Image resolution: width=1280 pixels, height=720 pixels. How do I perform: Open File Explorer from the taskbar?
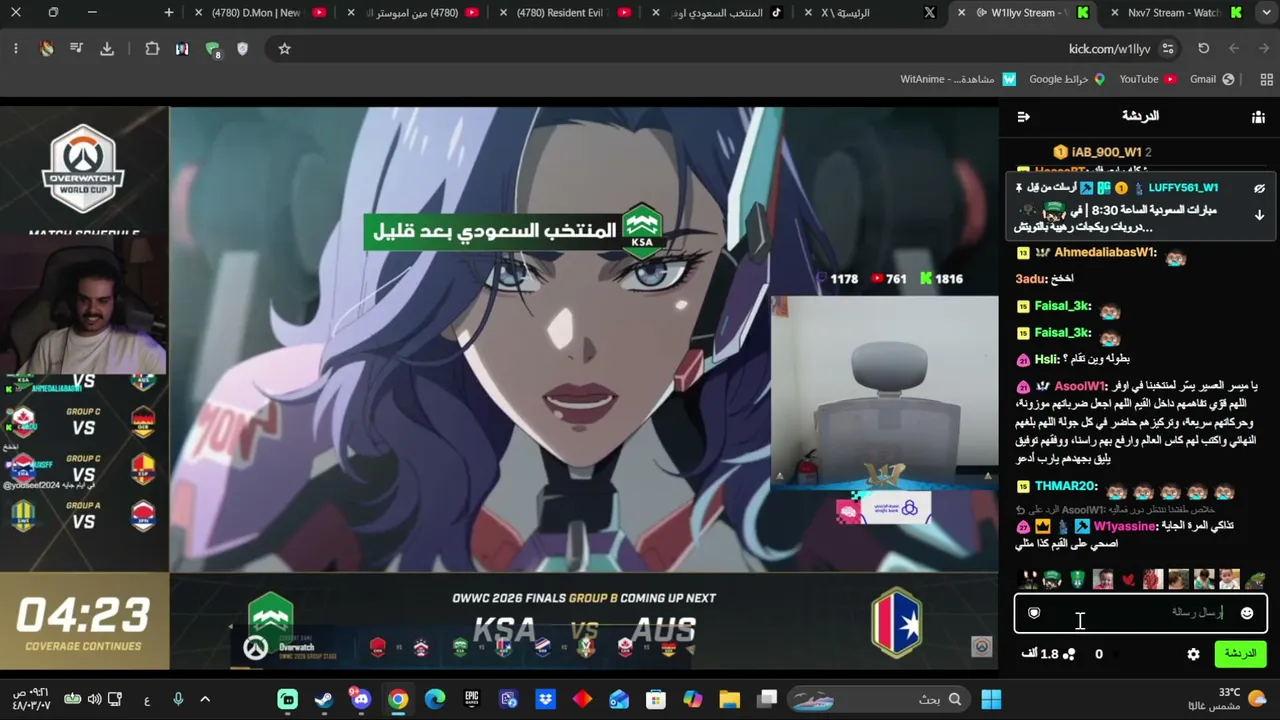[729, 699]
